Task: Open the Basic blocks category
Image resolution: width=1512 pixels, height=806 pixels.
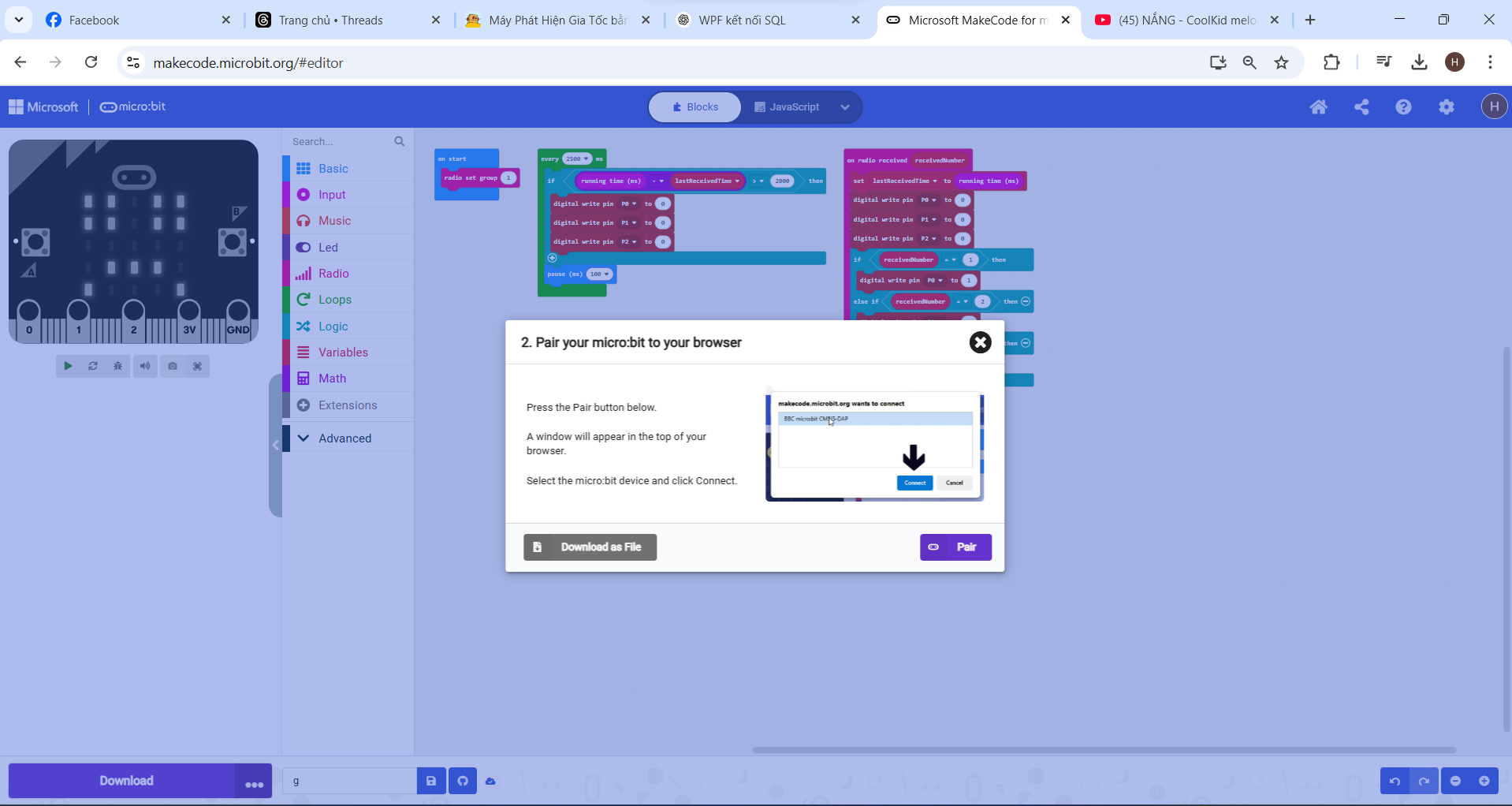Action: tap(348, 169)
